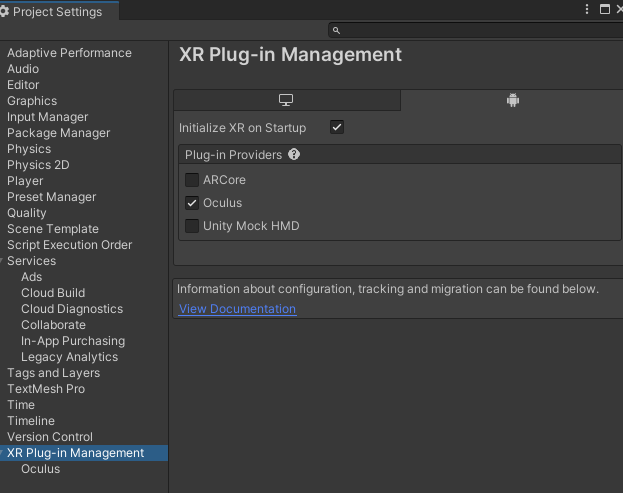Screen dimensions: 623x493
Task: Select Timeline settings
Action: (x=31, y=421)
